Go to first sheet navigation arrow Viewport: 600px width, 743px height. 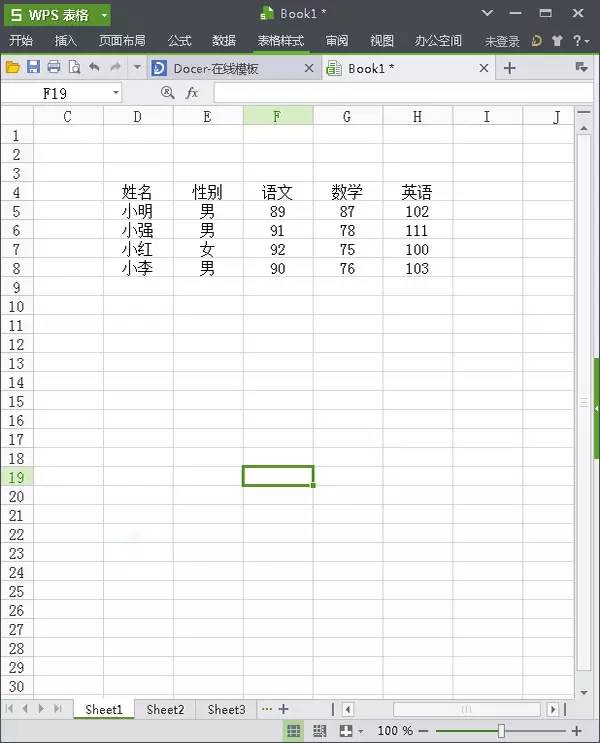tap(9, 708)
